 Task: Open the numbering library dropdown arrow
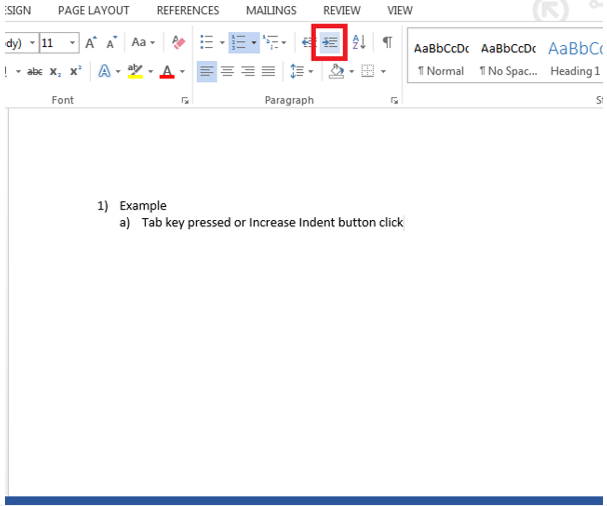point(254,43)
